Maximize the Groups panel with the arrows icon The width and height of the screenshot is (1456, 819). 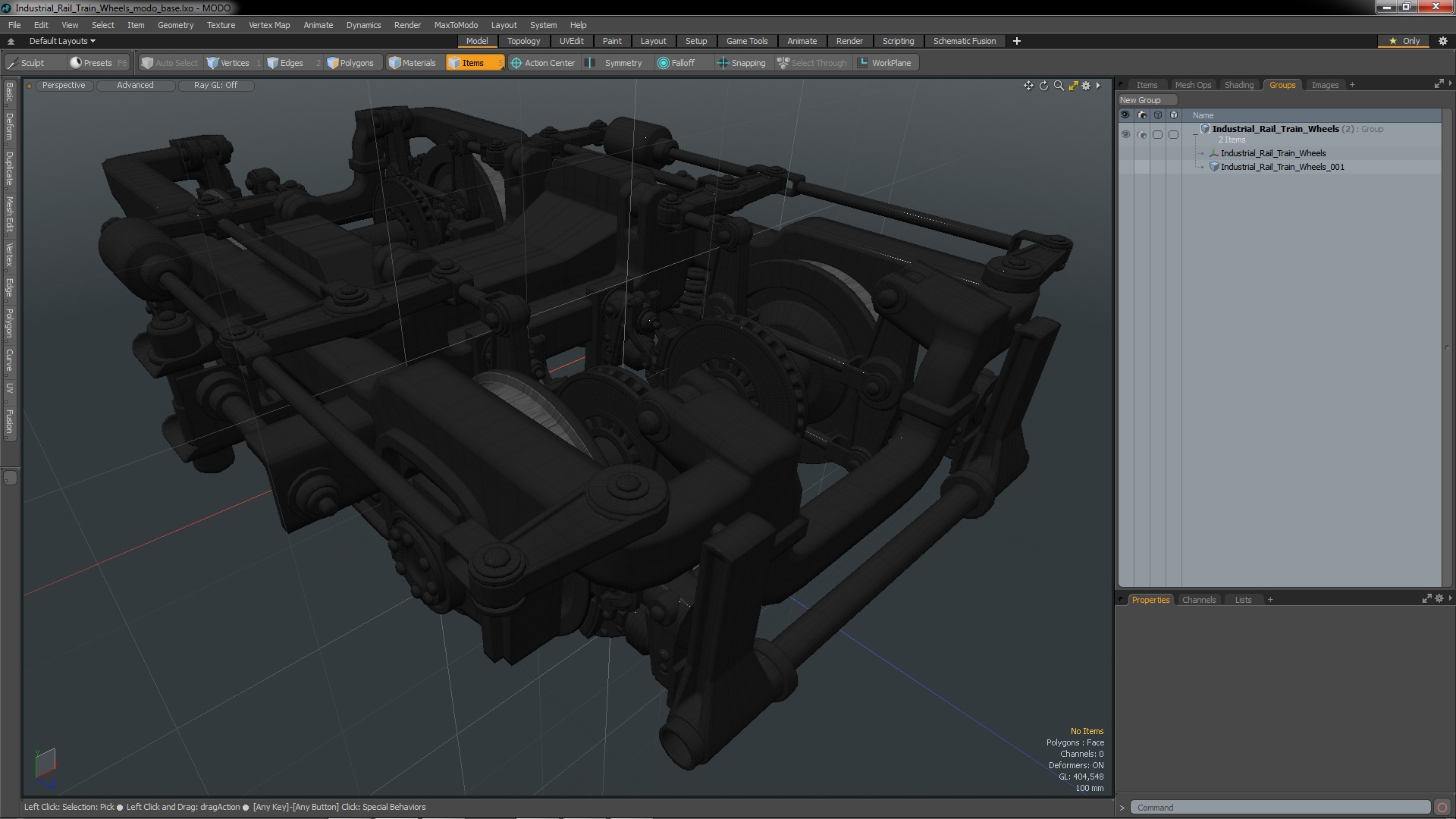tap(1439, 84)
